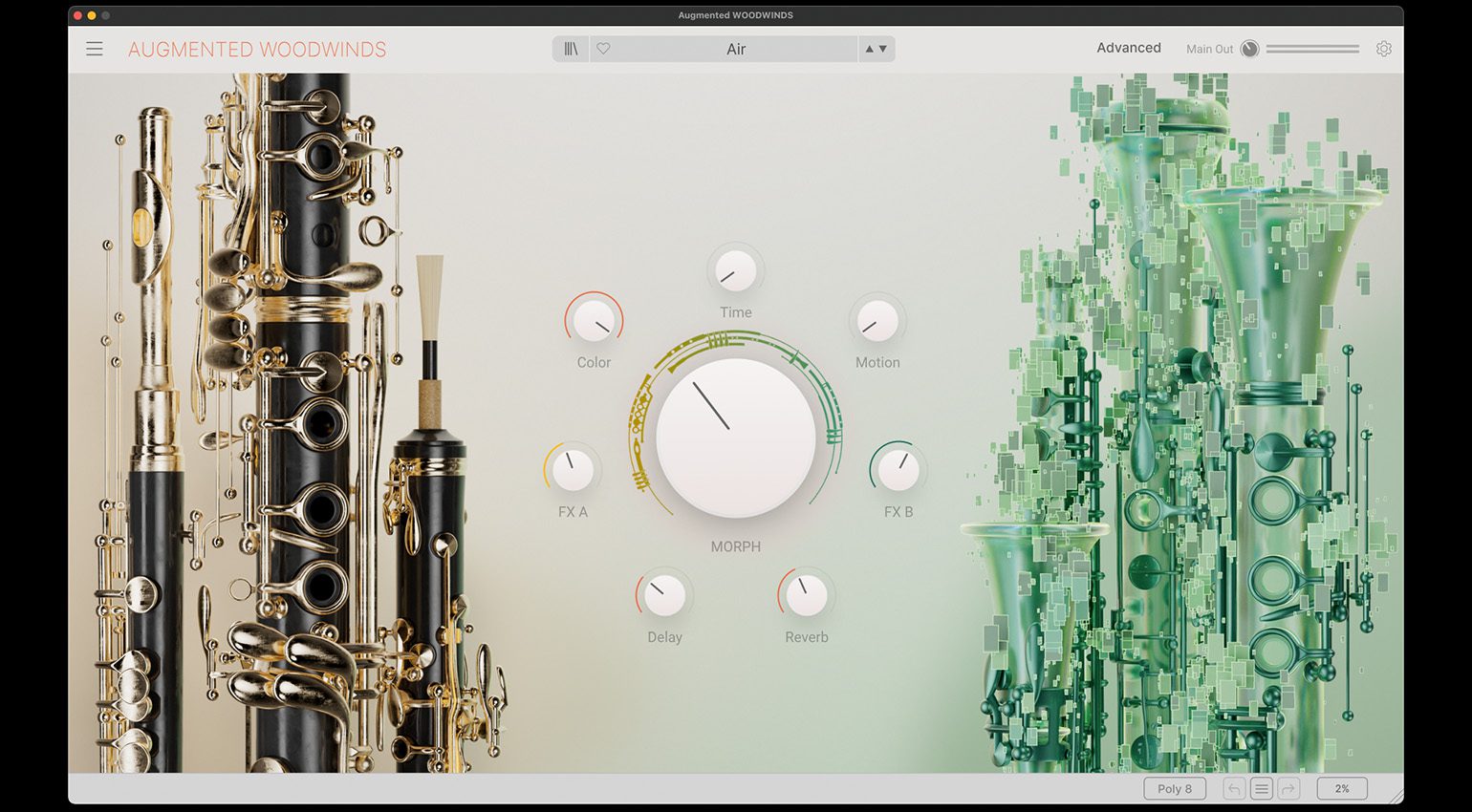Click the Time knob

coord(736,271)
